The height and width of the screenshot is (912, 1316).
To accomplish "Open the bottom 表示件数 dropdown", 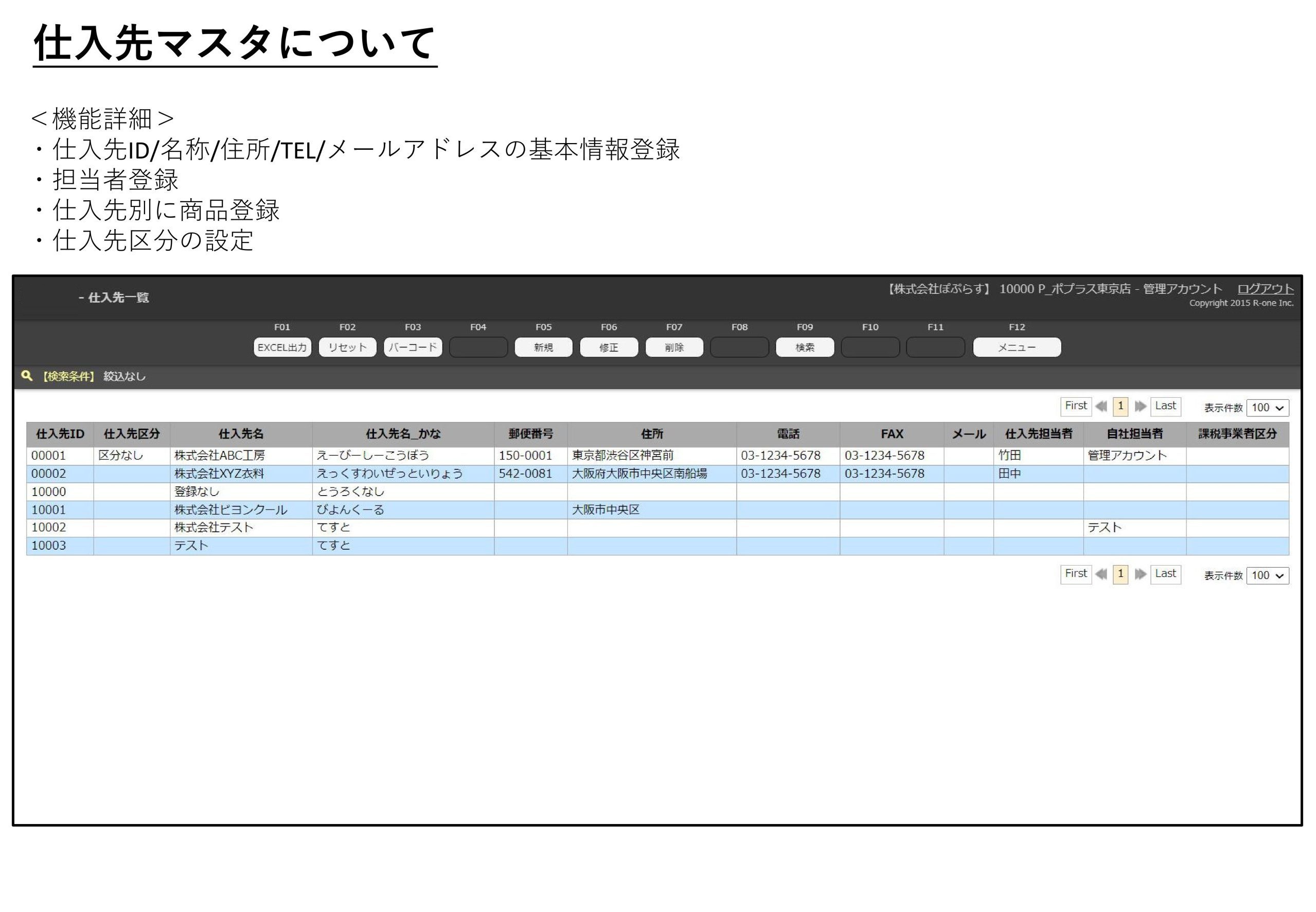I will coord(1267,575).
